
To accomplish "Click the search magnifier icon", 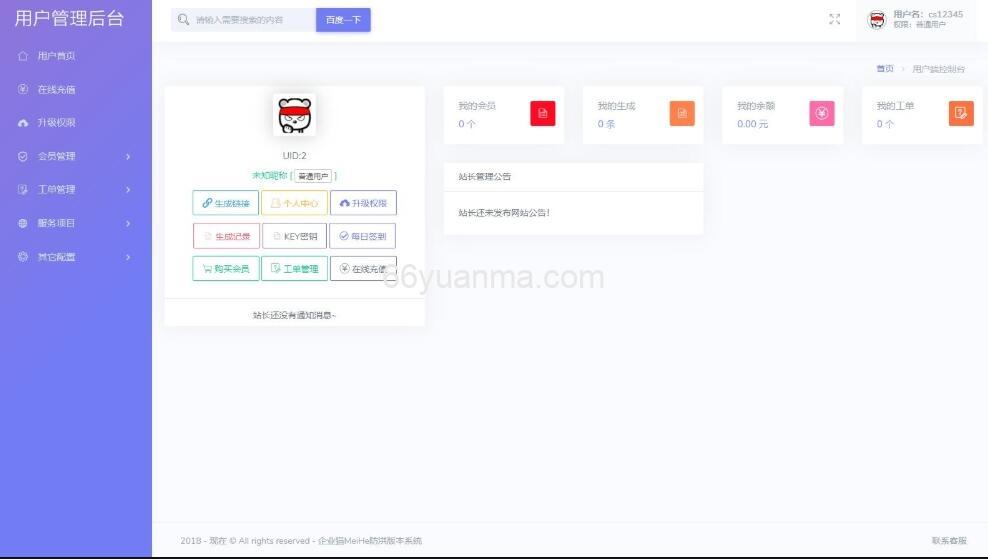I will point(183,20).
